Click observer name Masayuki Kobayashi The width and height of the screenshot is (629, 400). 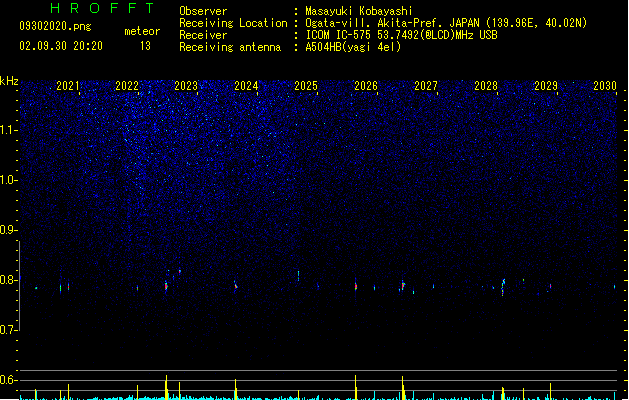pyautogui.click(x=359, y=11)
